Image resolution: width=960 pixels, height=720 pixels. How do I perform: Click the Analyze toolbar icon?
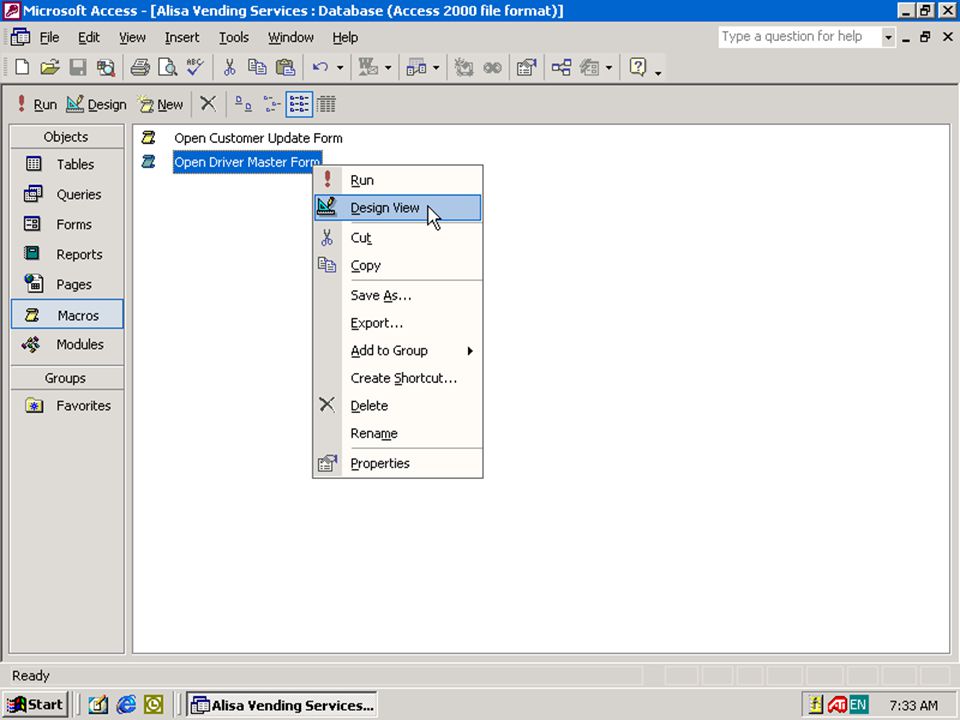click(416, 67)
